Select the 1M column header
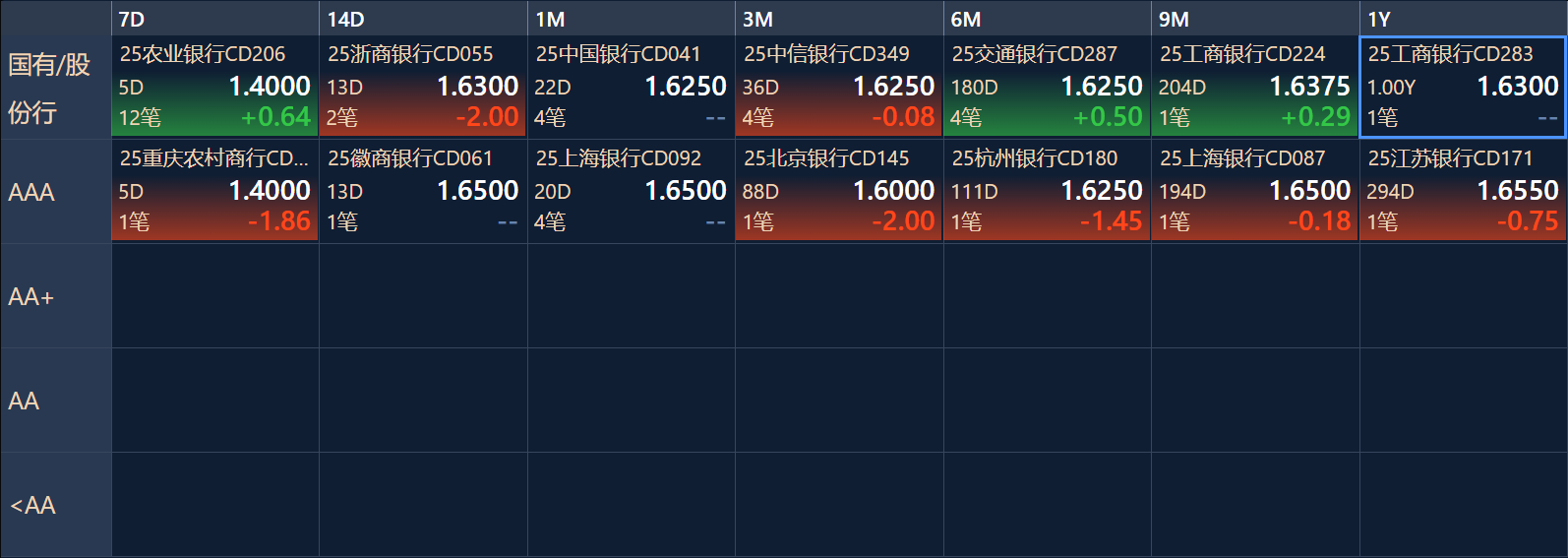 point(631,19)
